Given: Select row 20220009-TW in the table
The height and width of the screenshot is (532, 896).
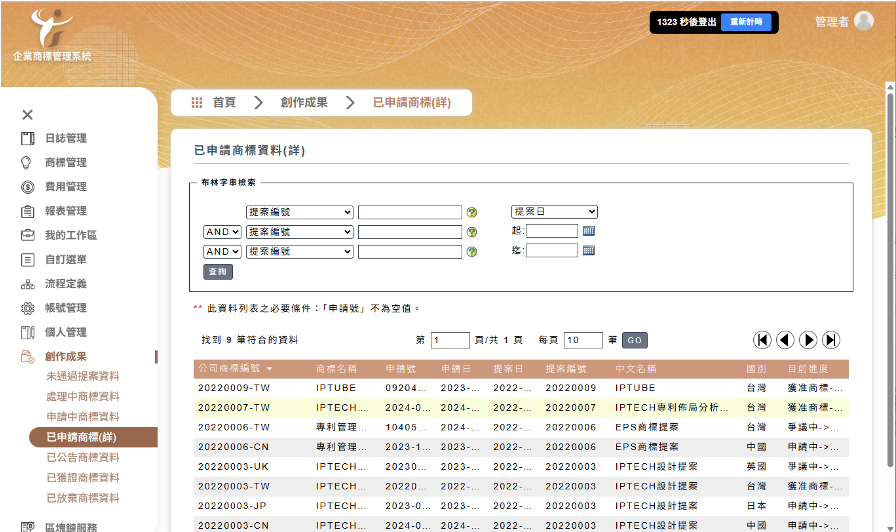Looking at the screenshot, I should 521,388.
